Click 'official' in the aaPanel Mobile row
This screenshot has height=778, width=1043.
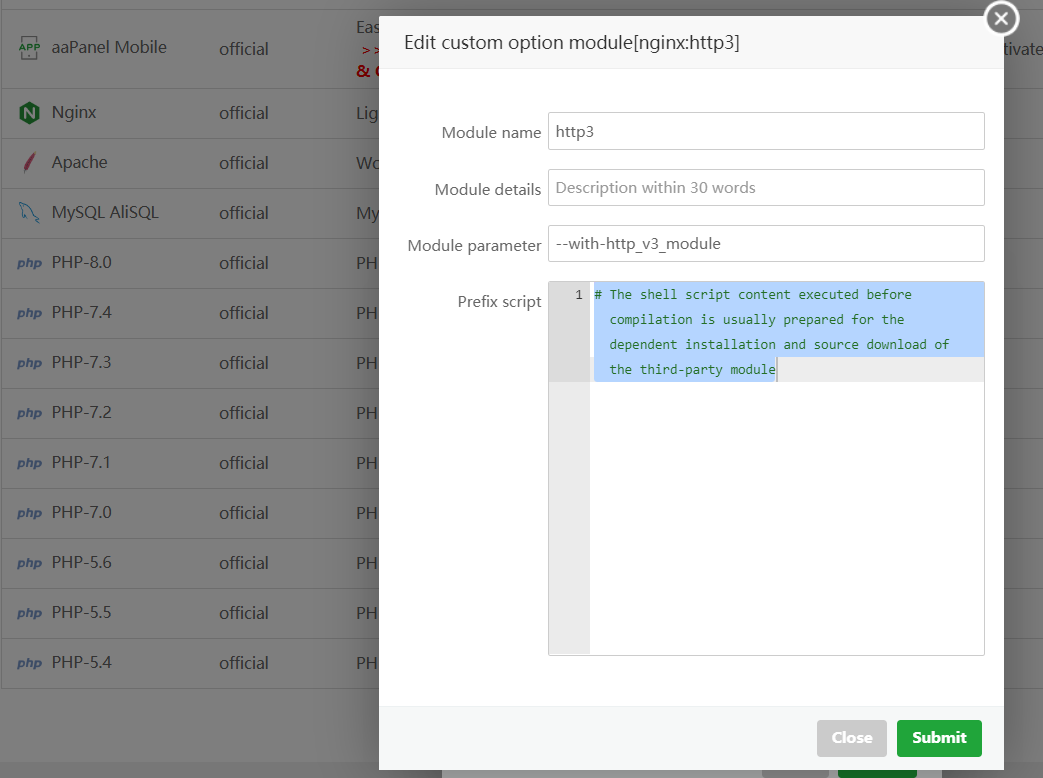point(243,49)
